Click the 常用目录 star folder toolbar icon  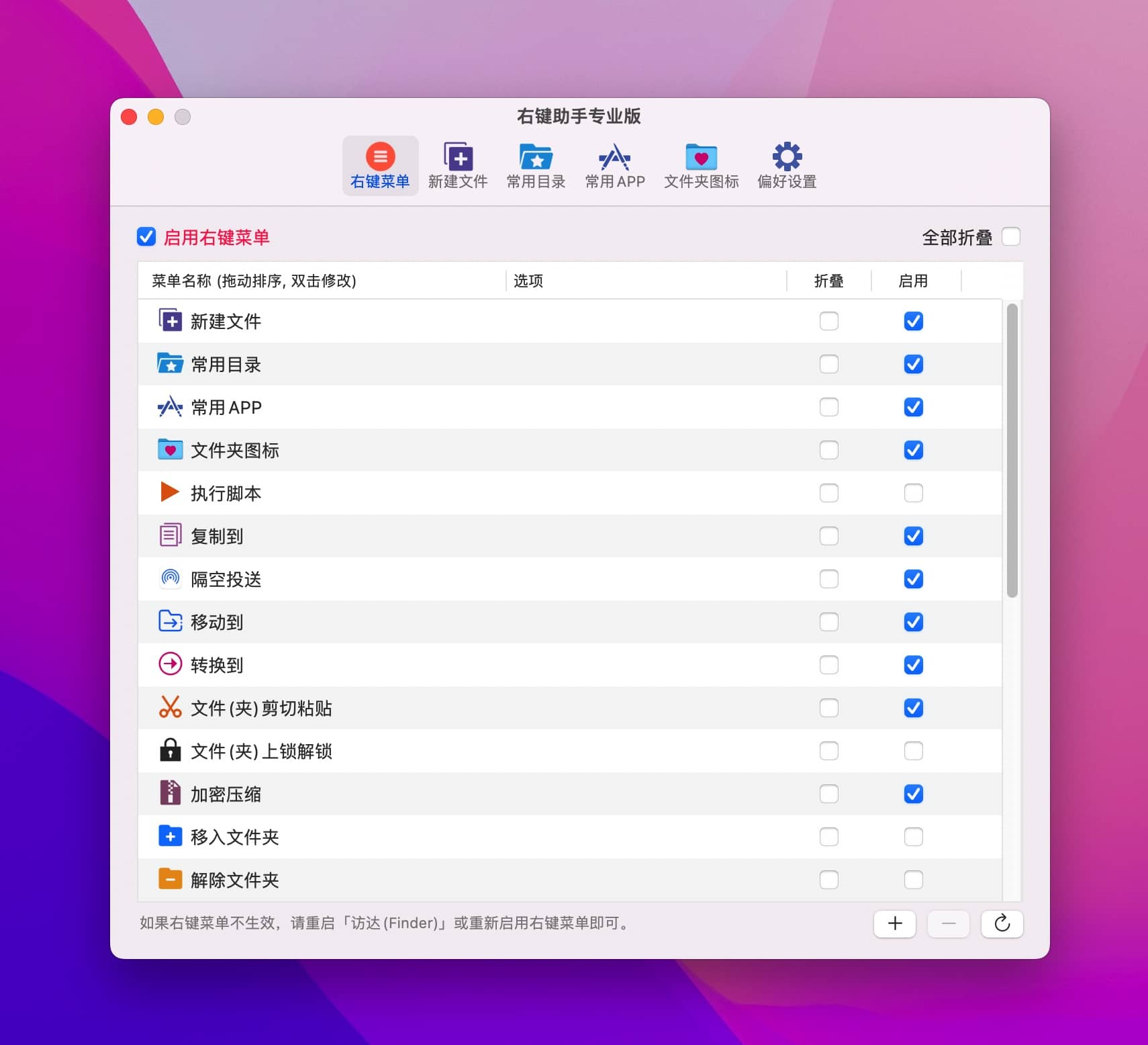536,156
